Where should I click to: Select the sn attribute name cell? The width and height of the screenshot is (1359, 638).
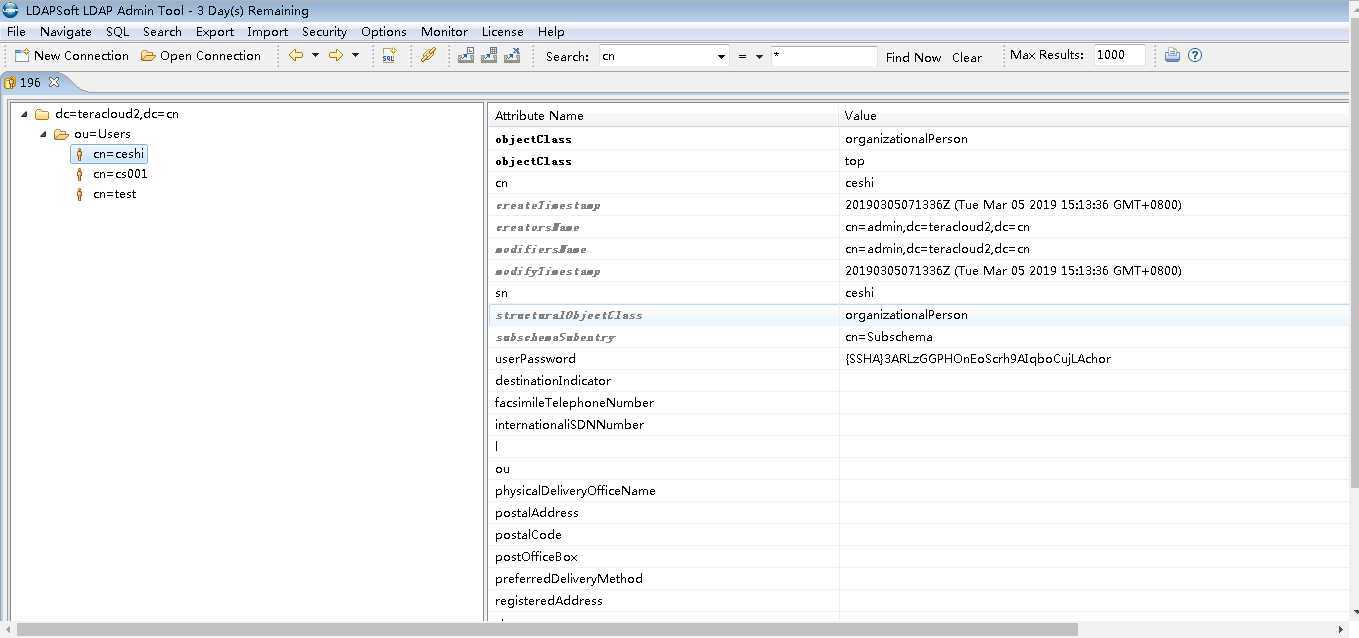[x=664, y=293]
